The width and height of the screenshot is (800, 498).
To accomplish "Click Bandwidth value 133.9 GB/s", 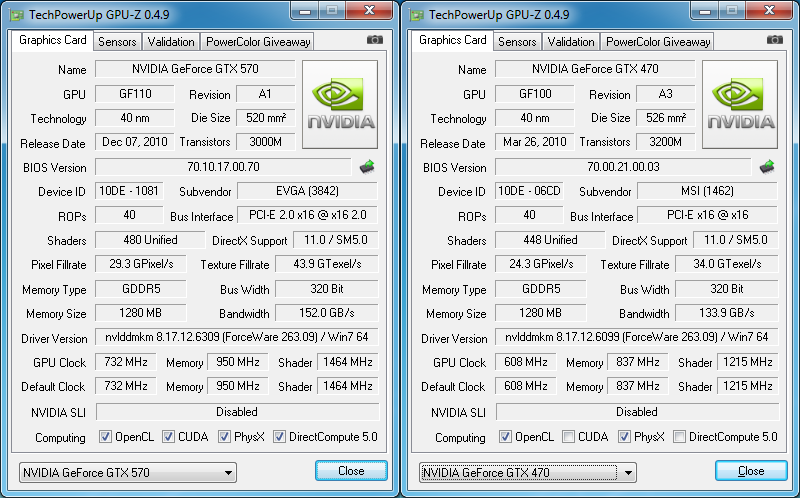I will pos(727,313).
